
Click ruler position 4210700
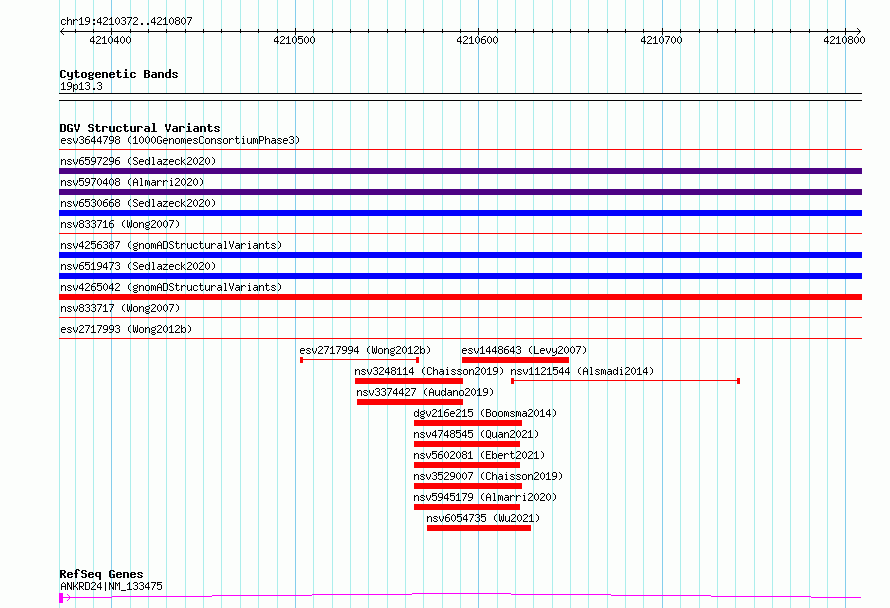[661, 40]
